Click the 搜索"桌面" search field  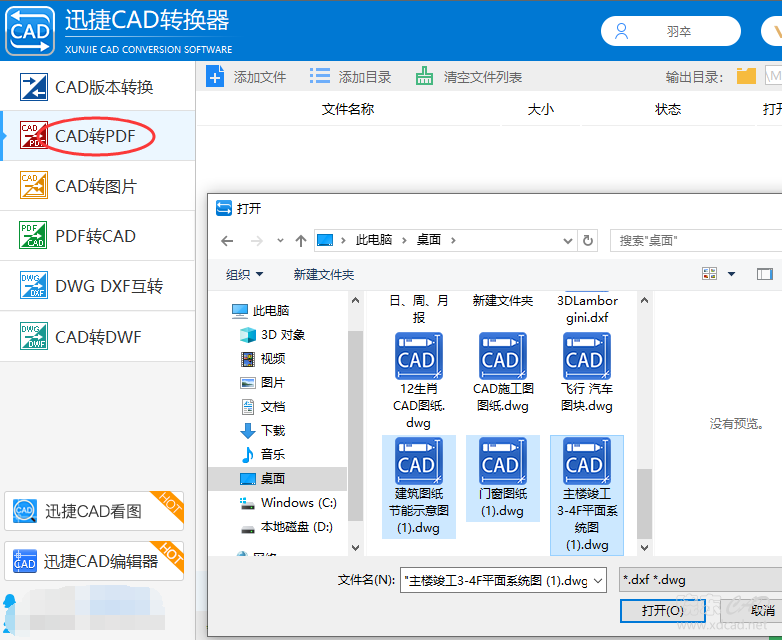click(x=695, y=241)
